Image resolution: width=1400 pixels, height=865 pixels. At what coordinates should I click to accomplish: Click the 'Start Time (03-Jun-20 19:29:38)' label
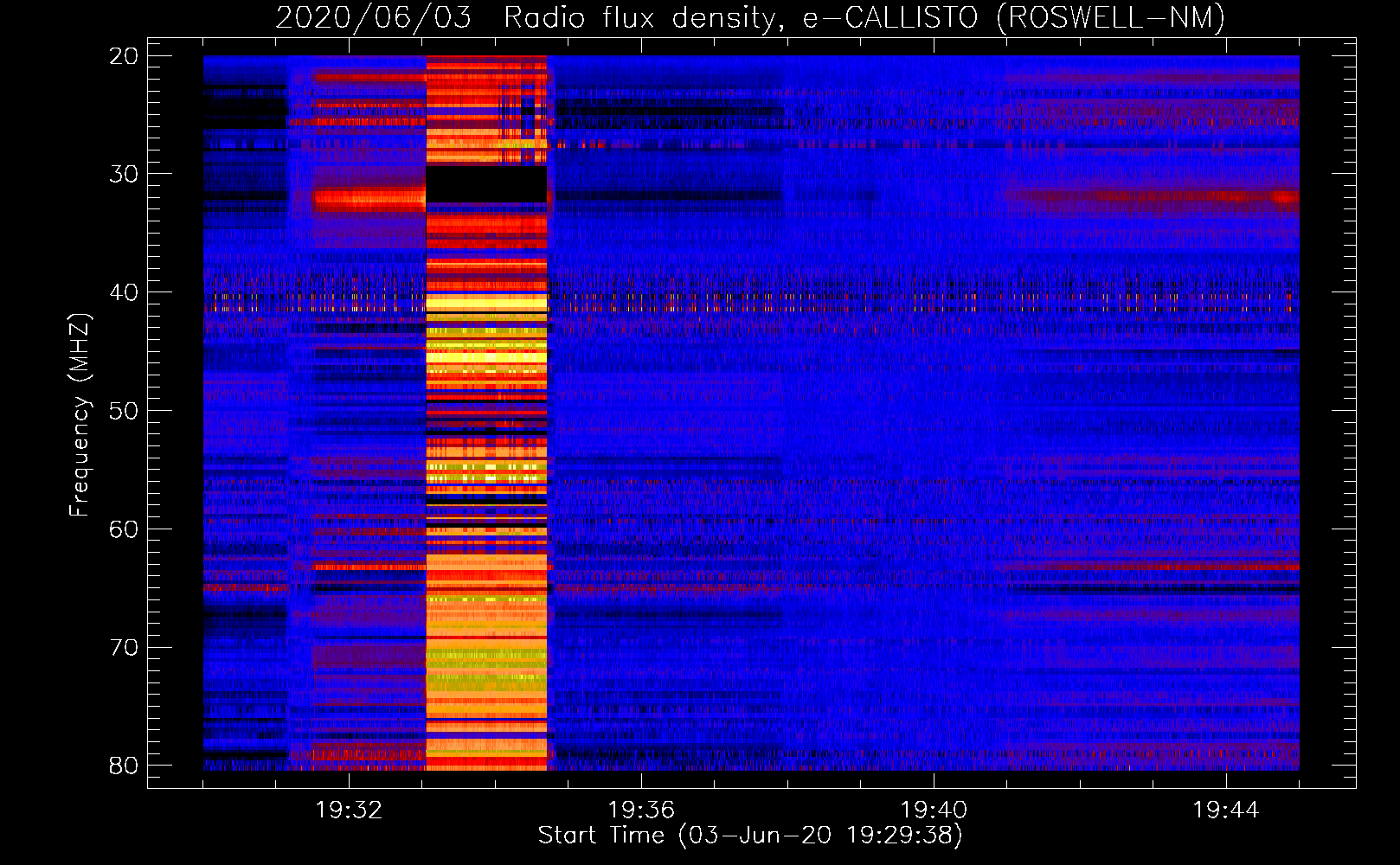(750, 836)
